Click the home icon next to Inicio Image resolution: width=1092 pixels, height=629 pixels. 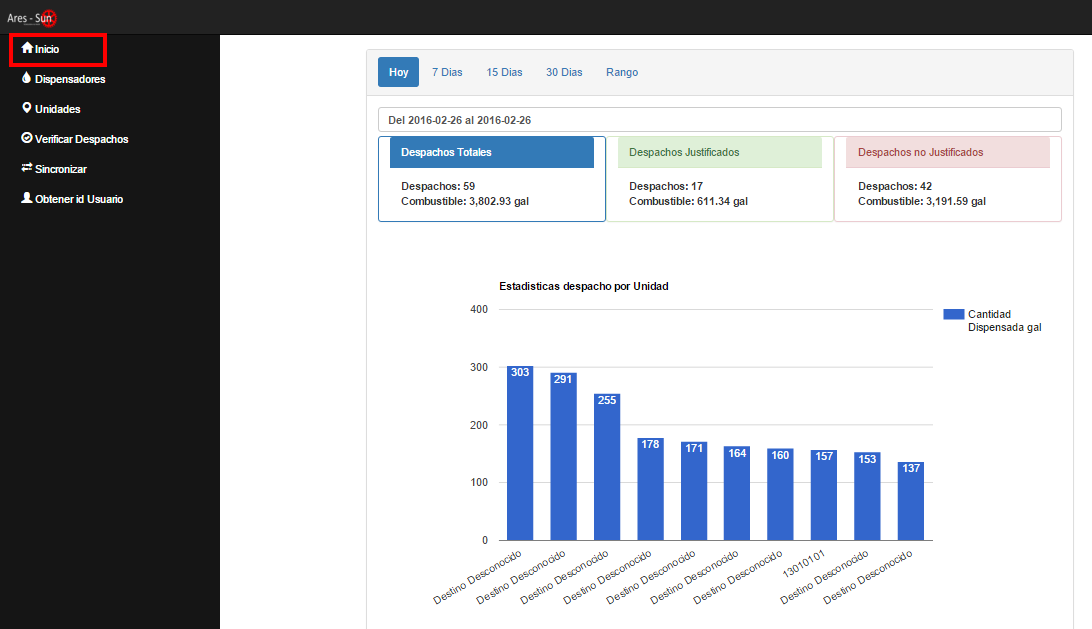point(29,48)
